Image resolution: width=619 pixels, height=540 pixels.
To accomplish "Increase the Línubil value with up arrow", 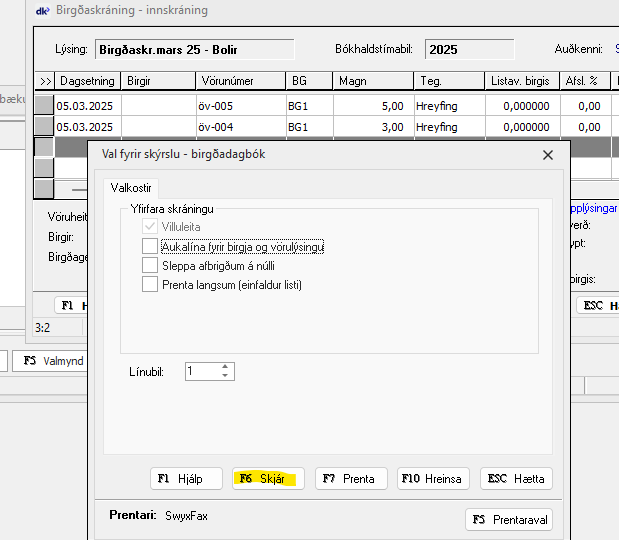I will point(226,366).
